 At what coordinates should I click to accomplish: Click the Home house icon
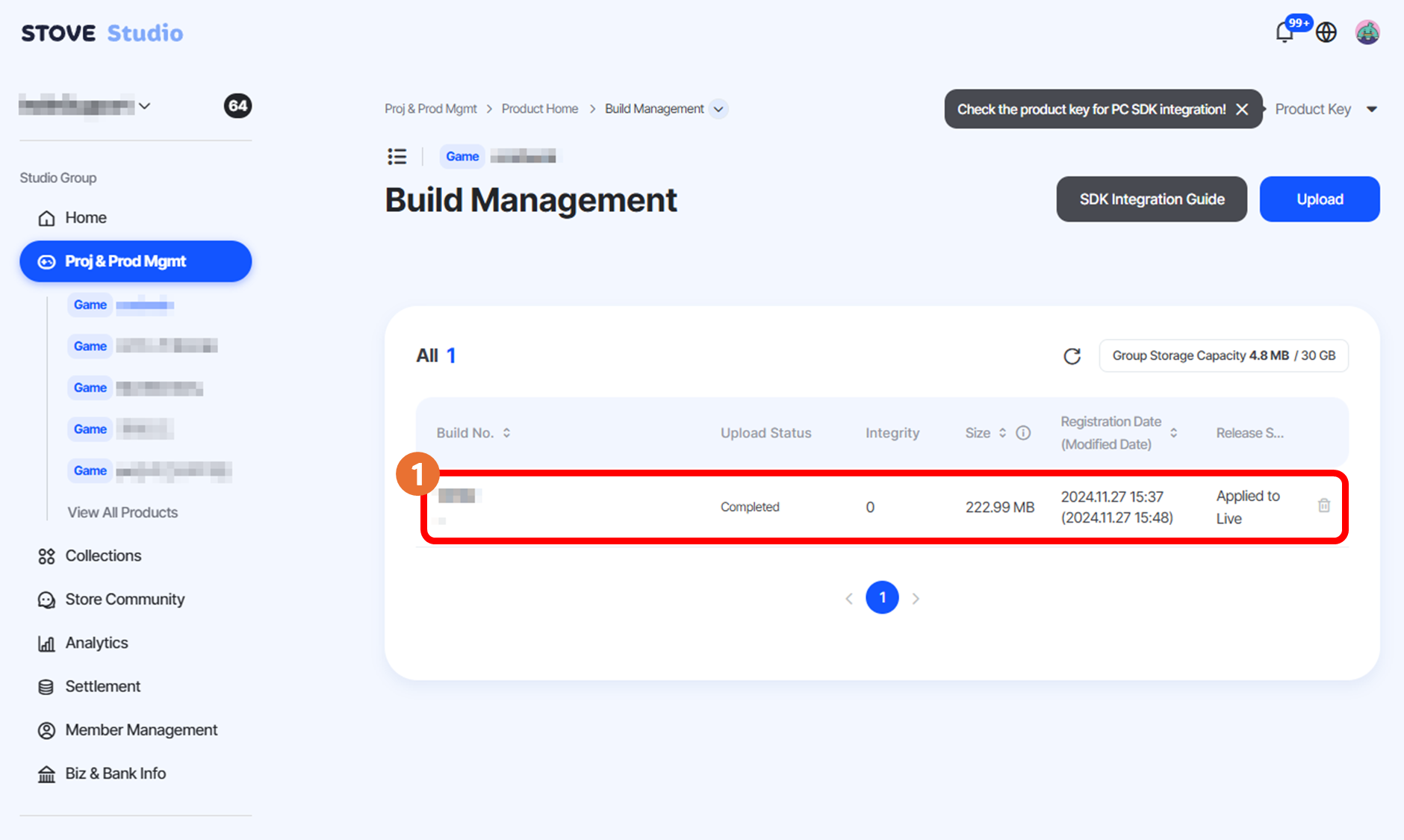click(x=46, y=218)
